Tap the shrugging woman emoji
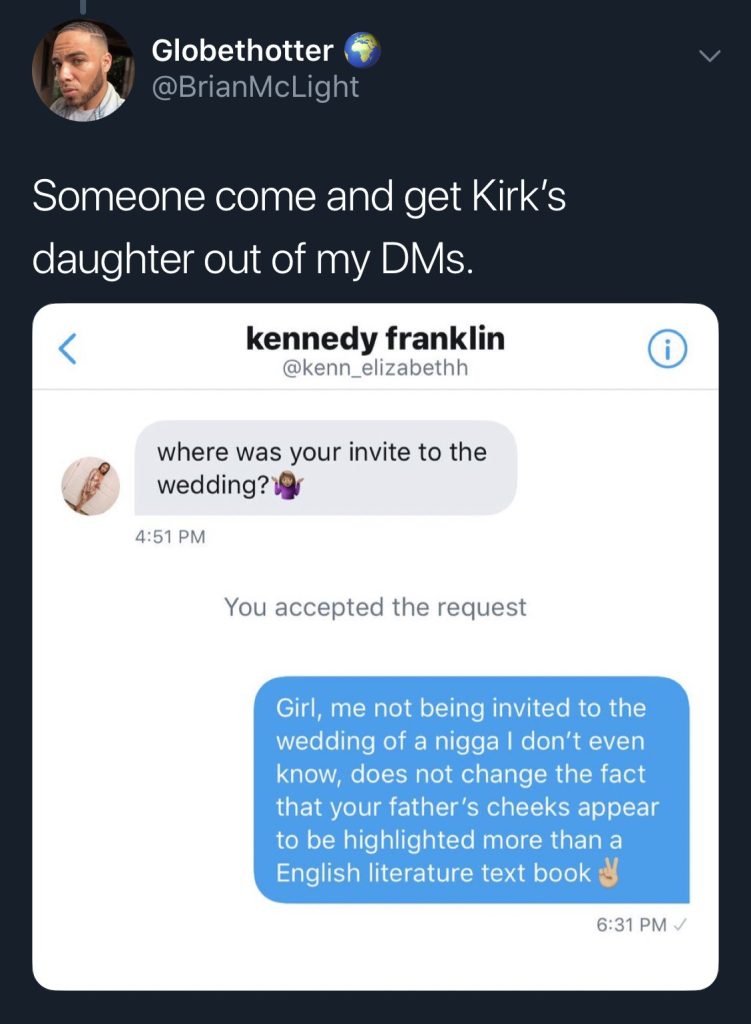The width and height of the screenshot is (751, 1024). click(x=287, y=486)
